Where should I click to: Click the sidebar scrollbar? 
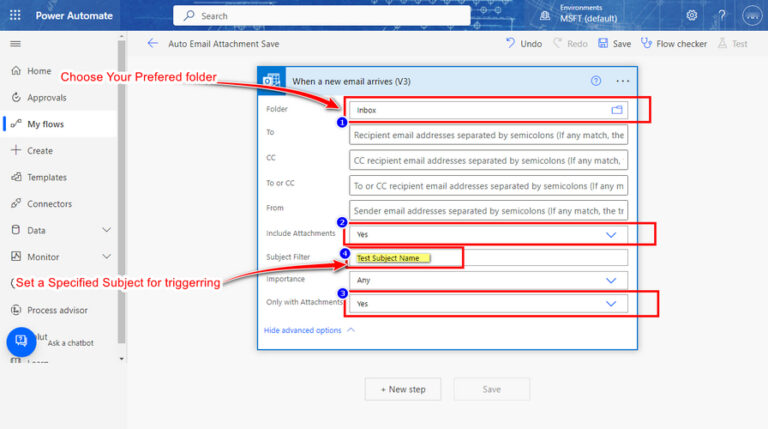click(x=121, y=191)
